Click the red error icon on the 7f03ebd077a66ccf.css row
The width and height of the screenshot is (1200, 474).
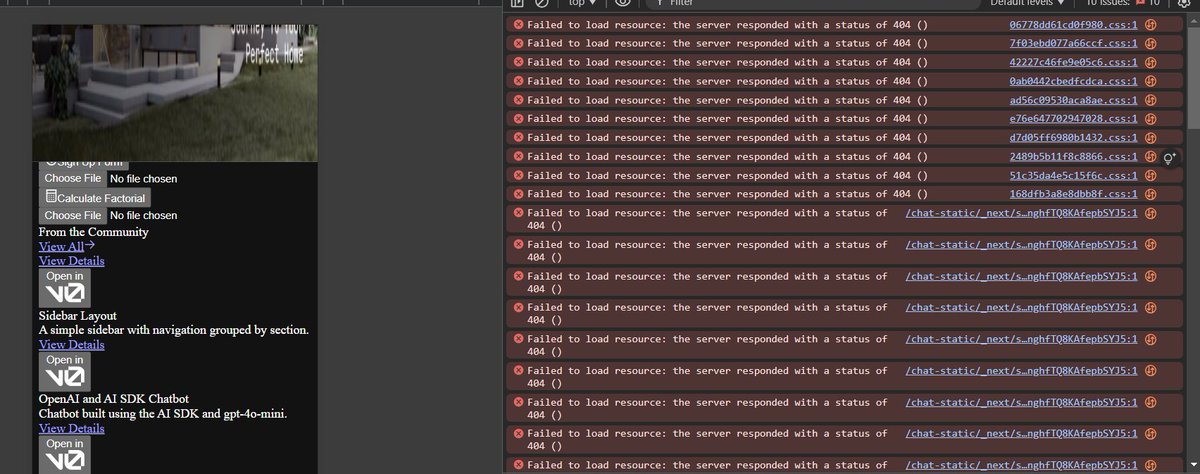(518, 43)
